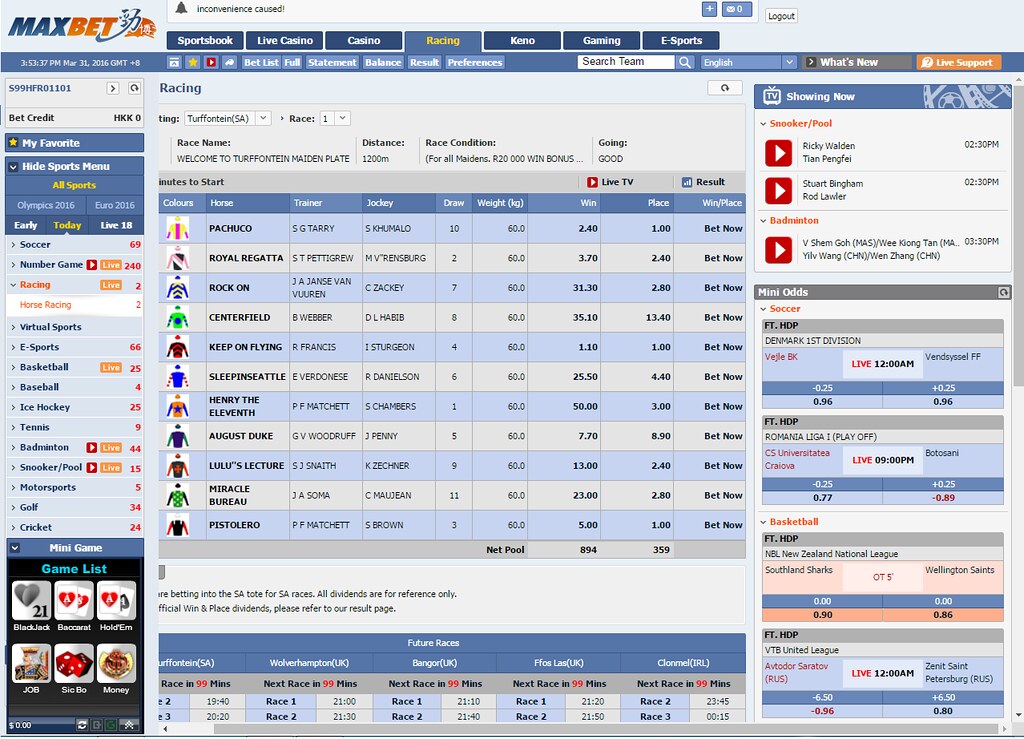
Task: Open the Baccarat mini game
Action: 74,600
